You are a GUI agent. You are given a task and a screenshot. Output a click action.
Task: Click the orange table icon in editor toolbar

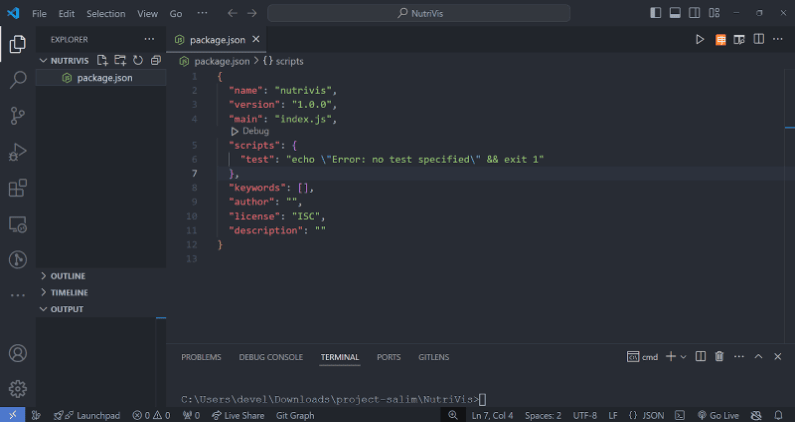point(720,40)
